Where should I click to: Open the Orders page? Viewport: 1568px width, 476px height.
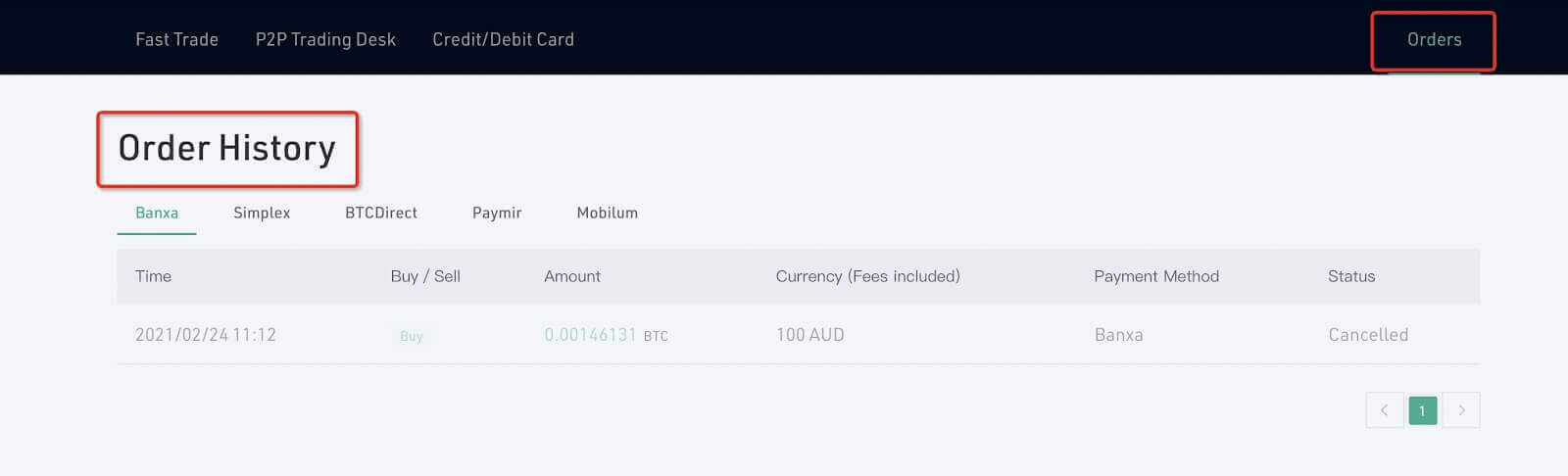[1434, 40]
